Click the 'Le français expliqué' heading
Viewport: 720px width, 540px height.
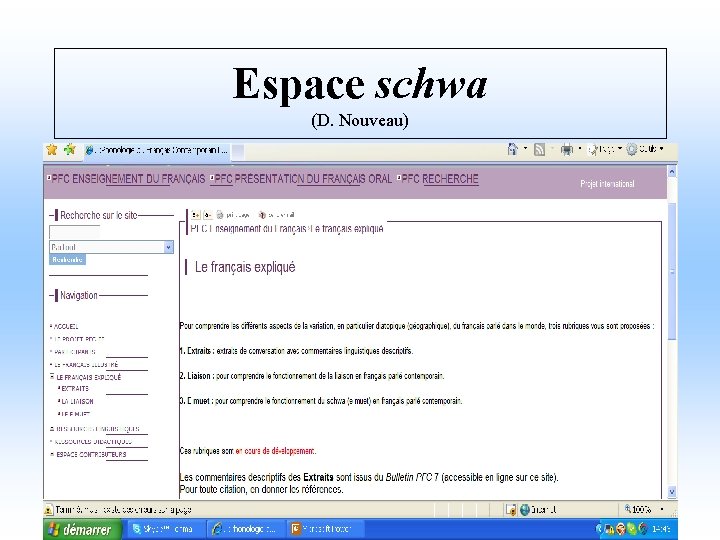pyautogui.click(x=245, y=267)
